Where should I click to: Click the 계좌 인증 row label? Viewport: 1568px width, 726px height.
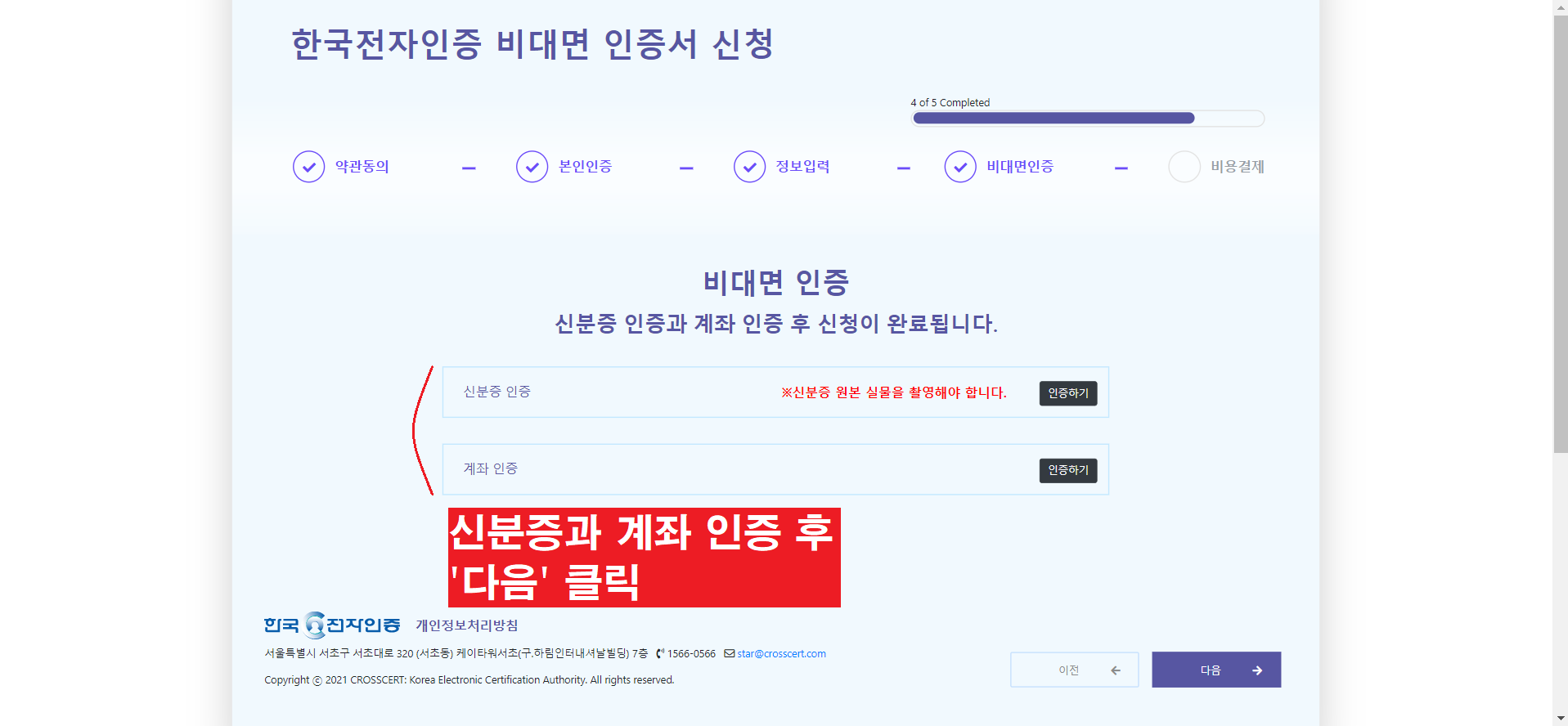pyautogui.click(x=491, y=468)
